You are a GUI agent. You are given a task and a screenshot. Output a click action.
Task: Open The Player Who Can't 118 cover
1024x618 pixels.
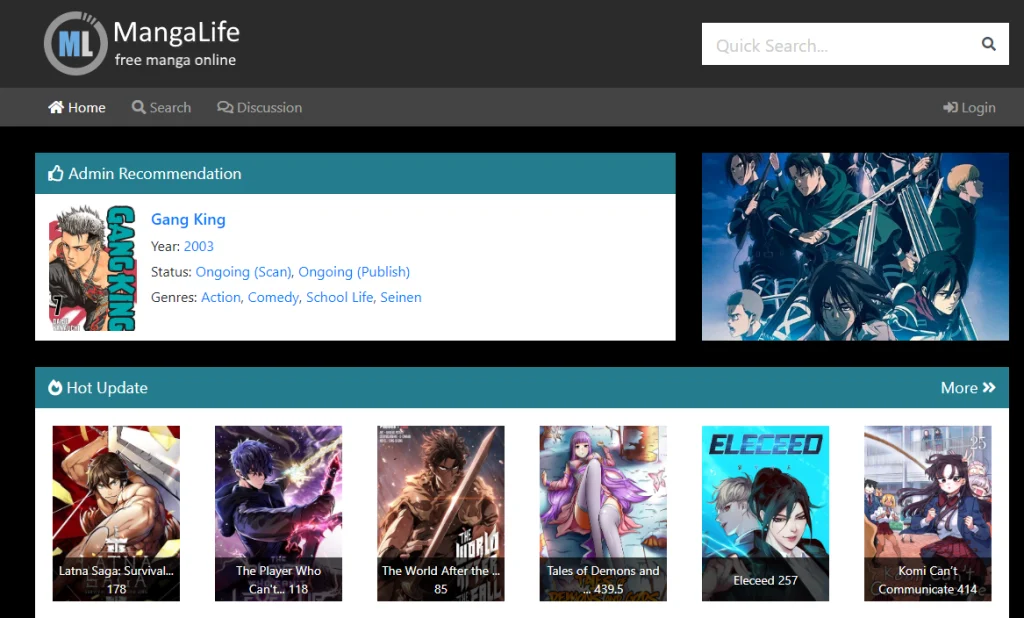(278, 513)
